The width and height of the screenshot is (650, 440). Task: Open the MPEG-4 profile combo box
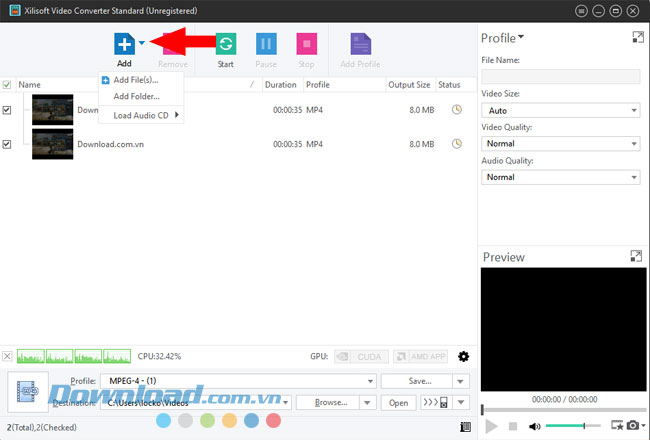(238, 381)
